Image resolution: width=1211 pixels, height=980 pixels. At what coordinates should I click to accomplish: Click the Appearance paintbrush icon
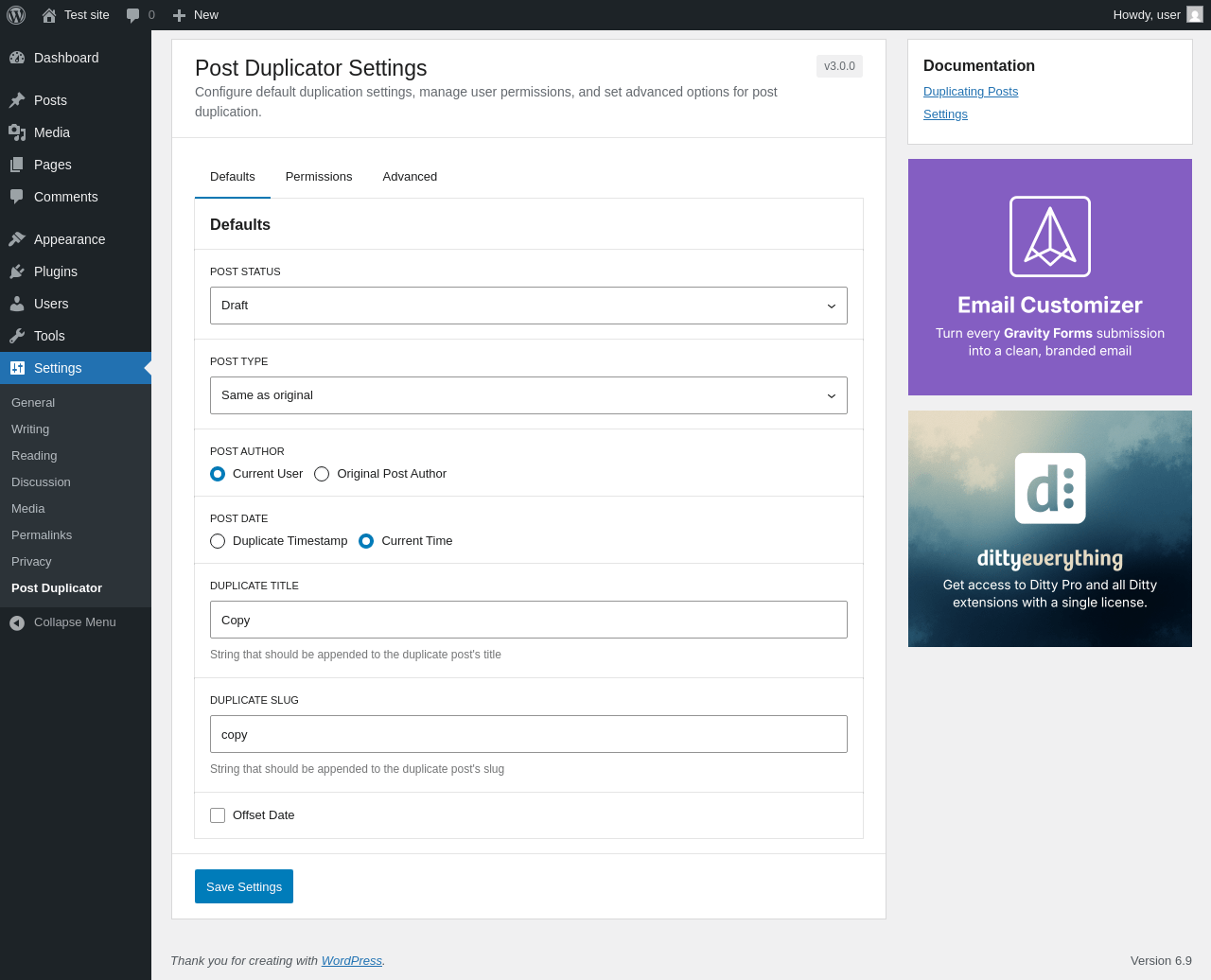click(x=17, y=239)
